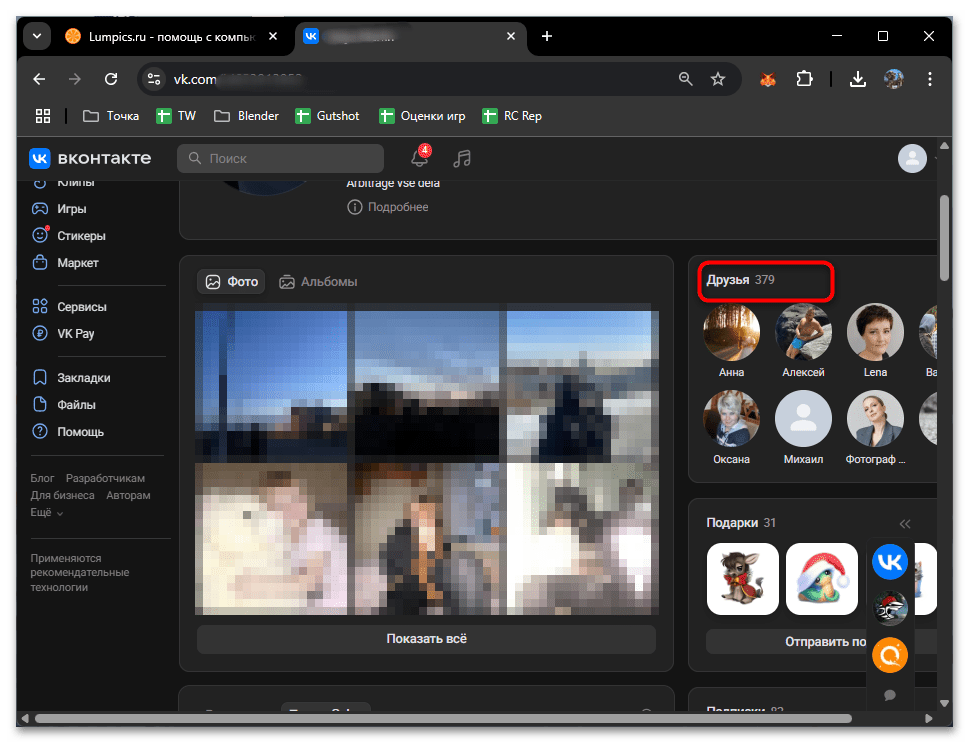This screenshot has width=969, height=743.
Task: Open Закладки in the left menu
Action: click(71, 378)
